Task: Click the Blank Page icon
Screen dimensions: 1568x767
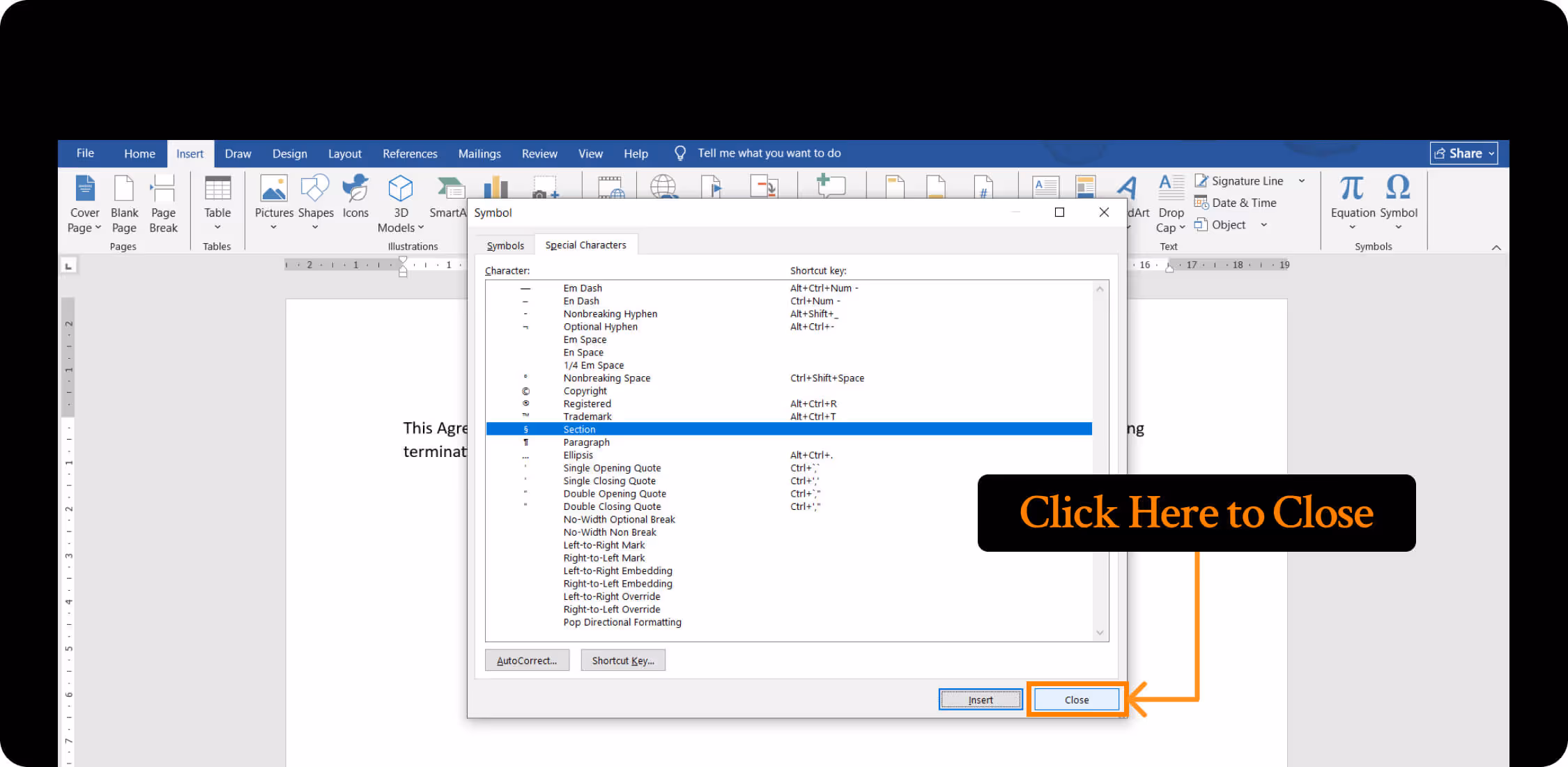Action: click(124, 189)
